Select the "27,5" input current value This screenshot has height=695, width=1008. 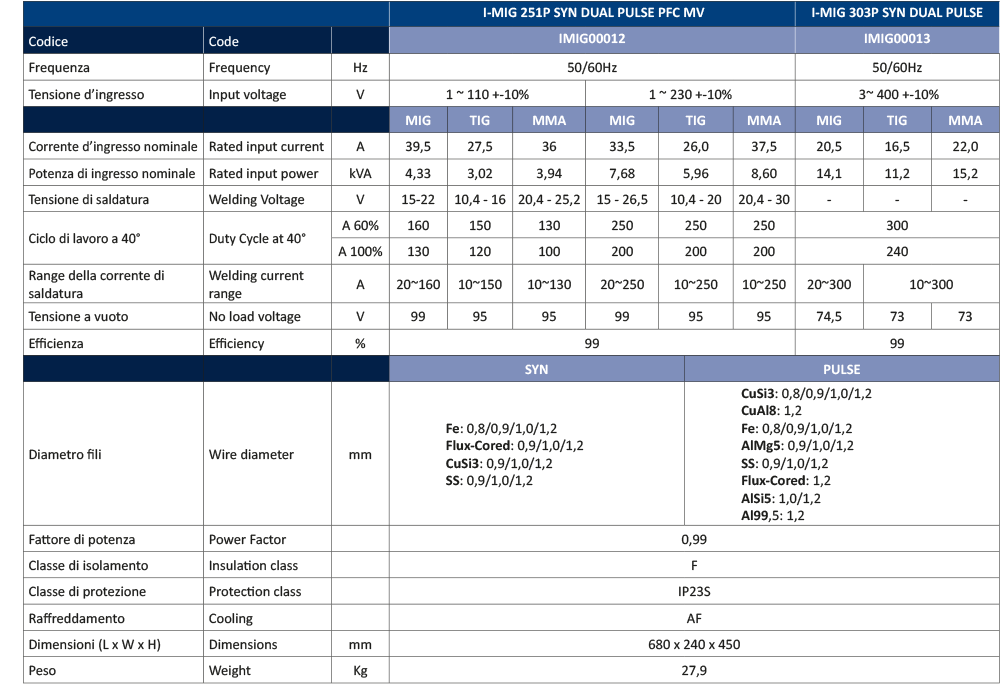480,147
